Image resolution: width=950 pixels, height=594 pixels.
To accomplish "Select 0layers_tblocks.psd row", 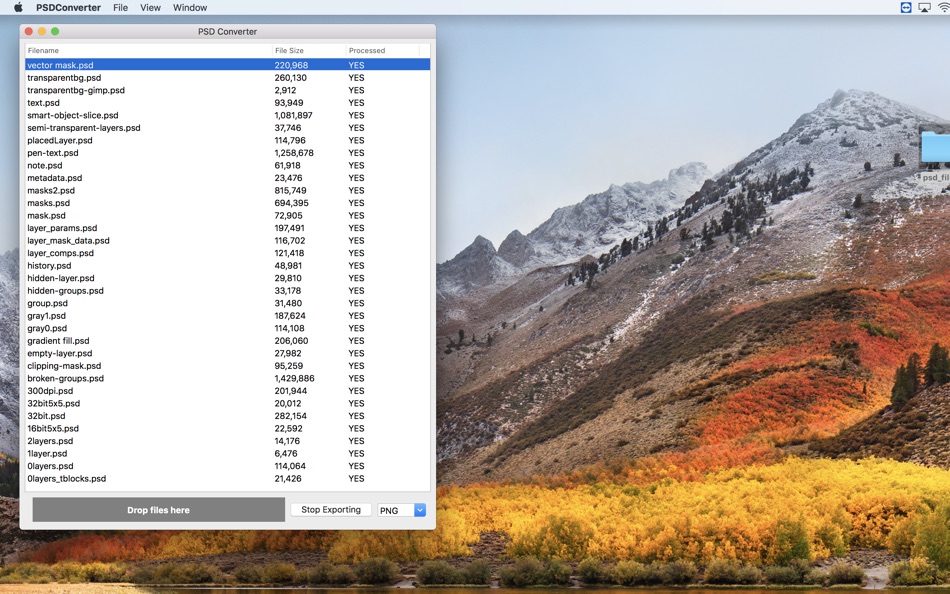I will pos(228,478).
